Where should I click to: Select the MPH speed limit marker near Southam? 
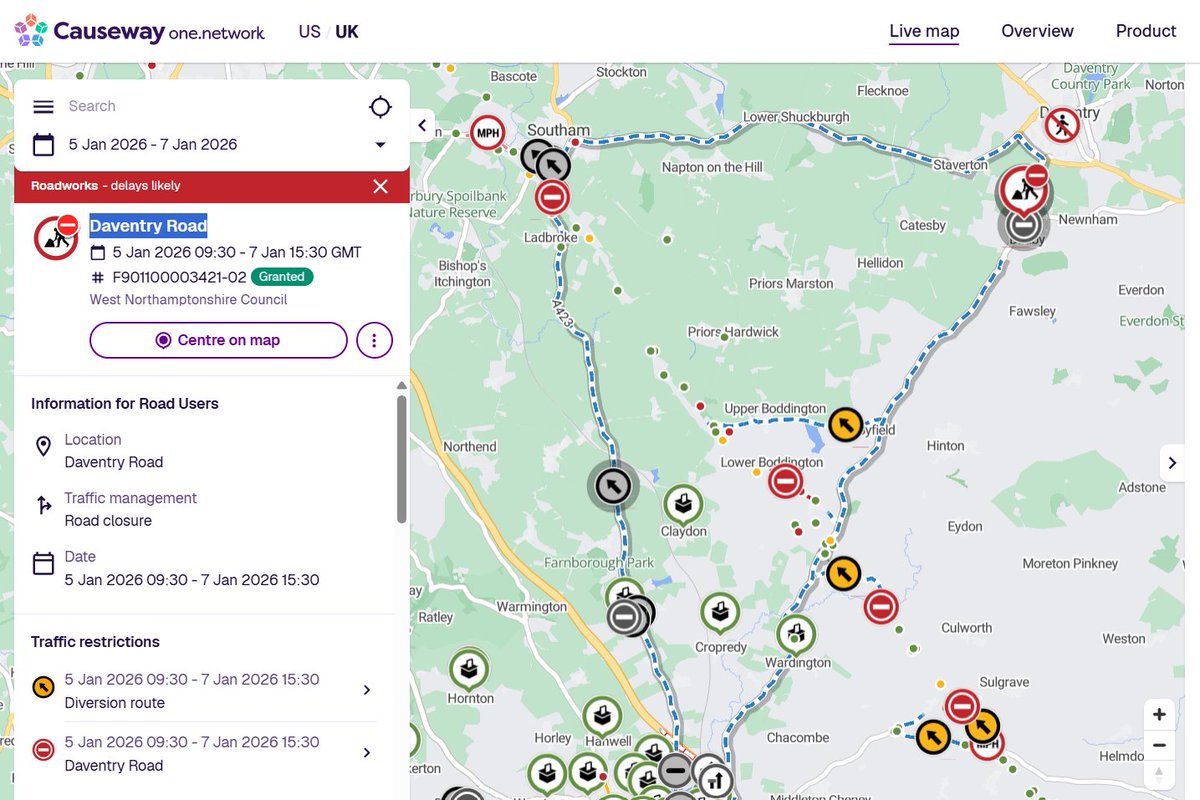[487, 131]
